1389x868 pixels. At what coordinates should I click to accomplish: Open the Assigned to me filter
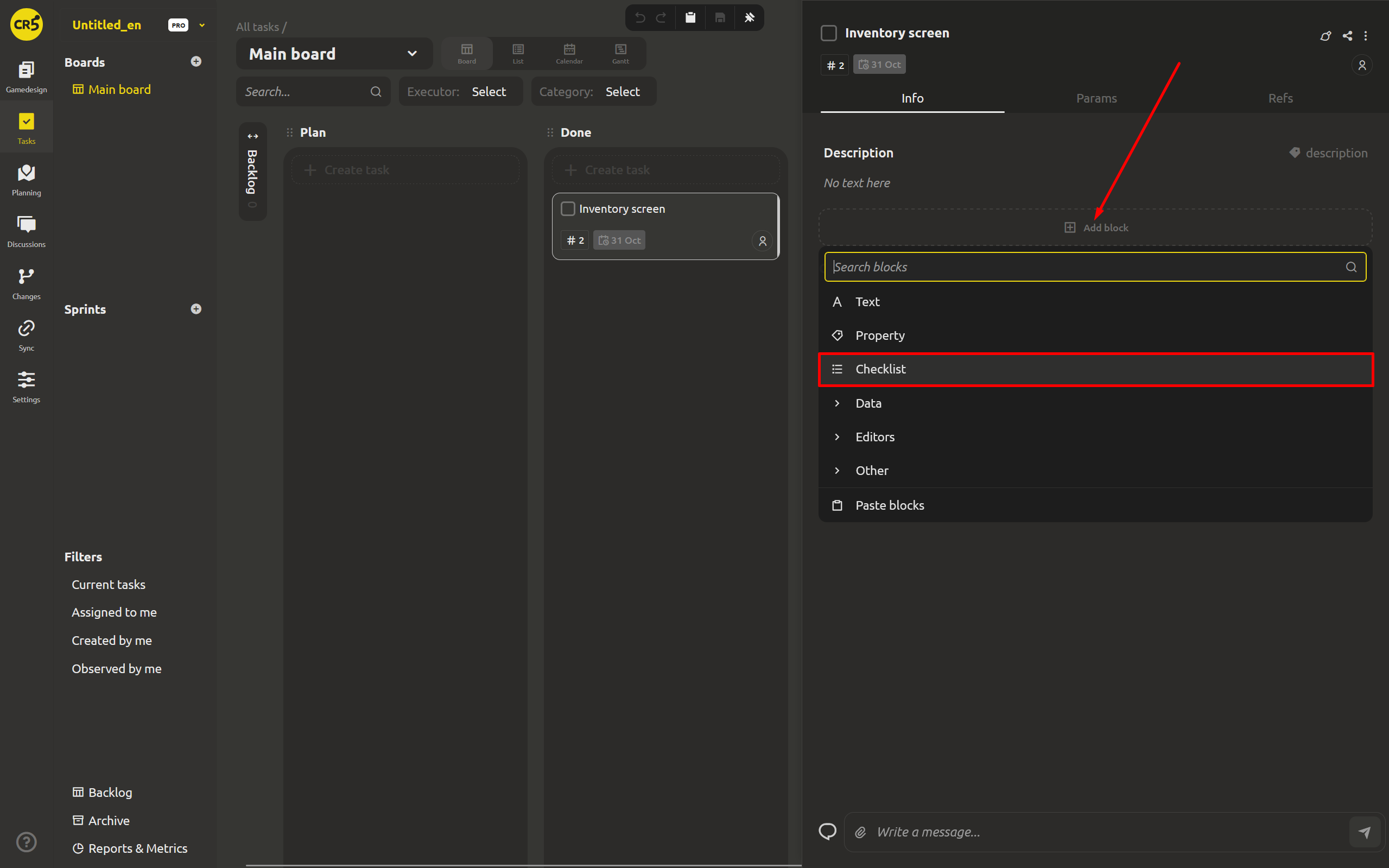click(114, 612)
